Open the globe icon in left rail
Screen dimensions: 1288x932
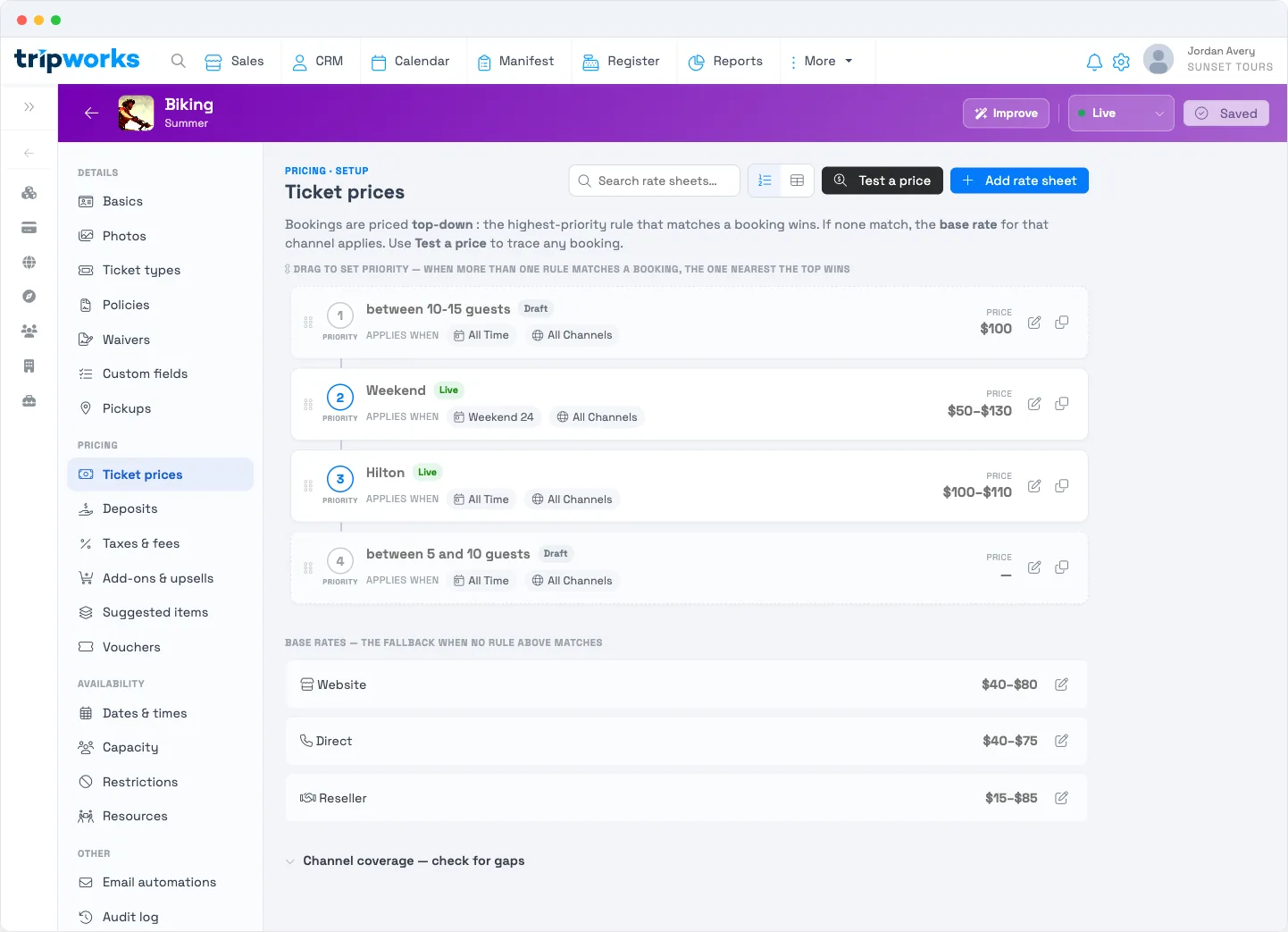tap(29, 262)
